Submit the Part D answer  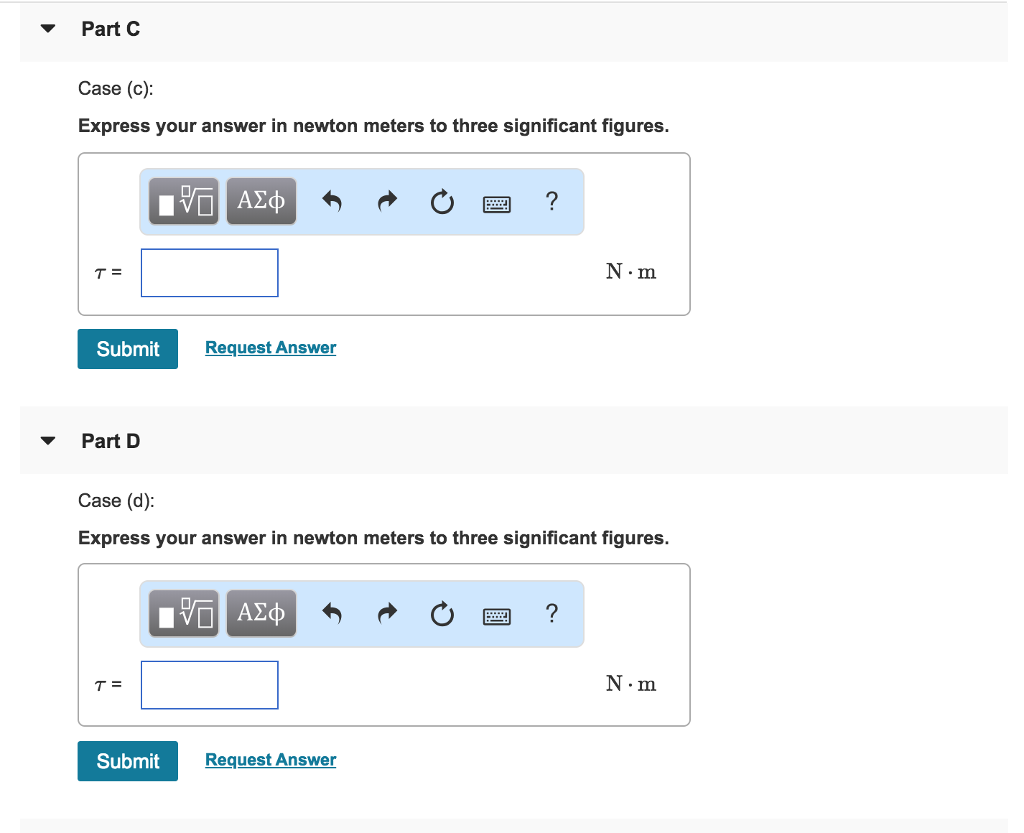pos(127,760)
